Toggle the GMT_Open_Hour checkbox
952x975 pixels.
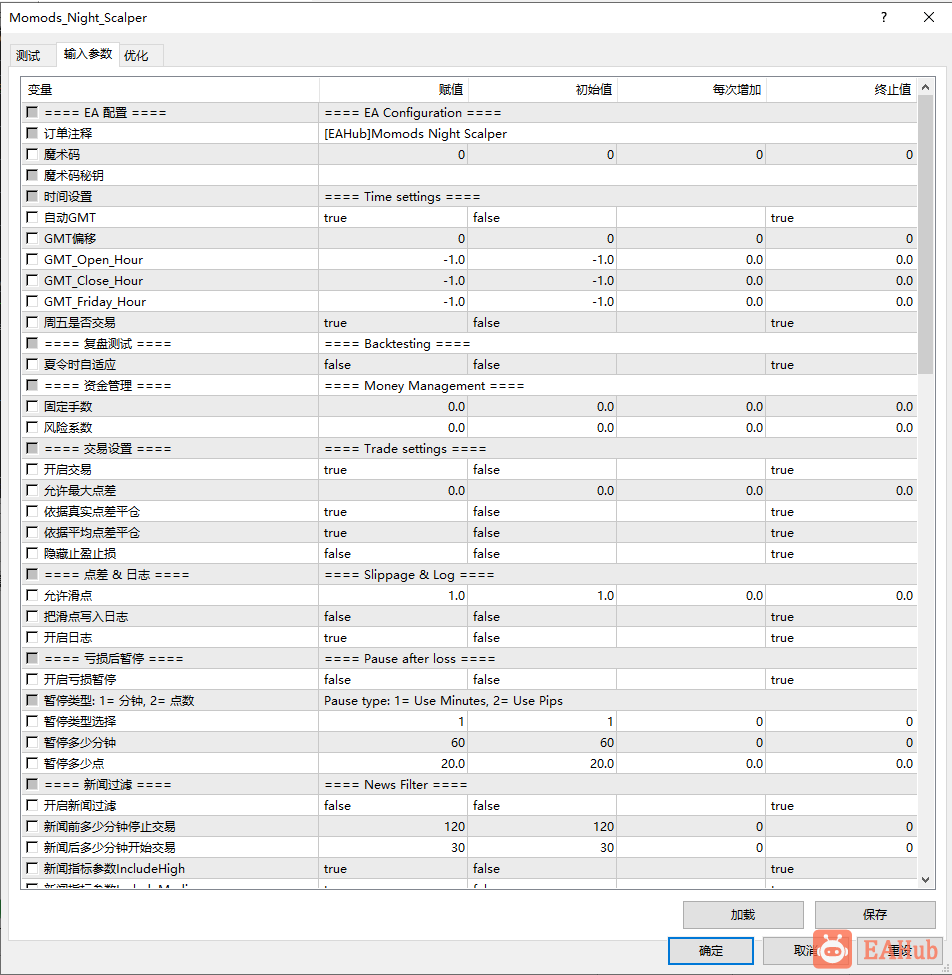32,259
